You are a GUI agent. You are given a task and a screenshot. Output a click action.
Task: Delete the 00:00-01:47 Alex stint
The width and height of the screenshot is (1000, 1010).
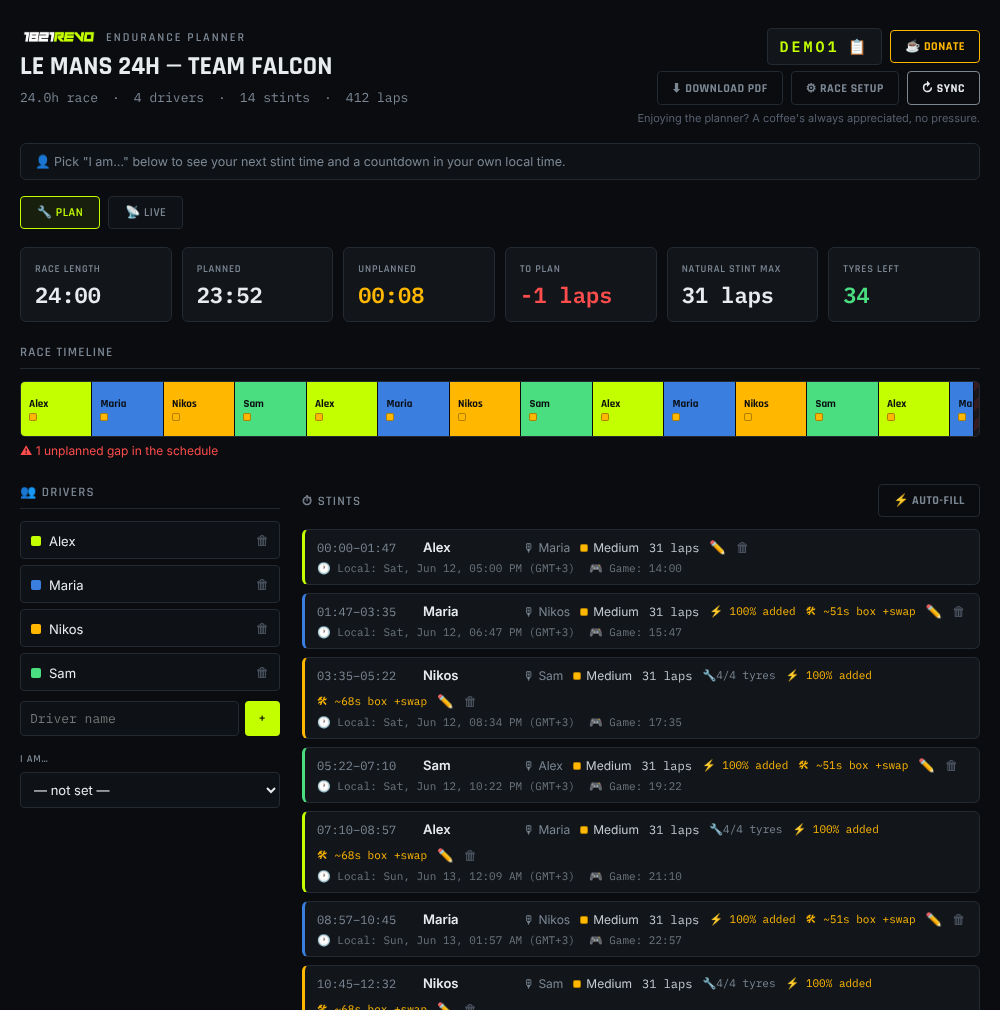click(x=742, y=548)
